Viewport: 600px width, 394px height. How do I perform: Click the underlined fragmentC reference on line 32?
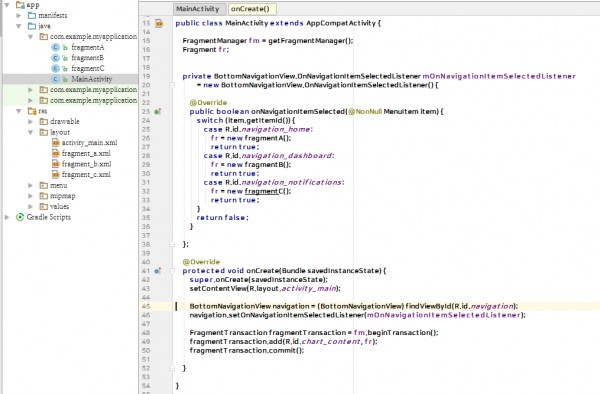(x=262, y=191)
